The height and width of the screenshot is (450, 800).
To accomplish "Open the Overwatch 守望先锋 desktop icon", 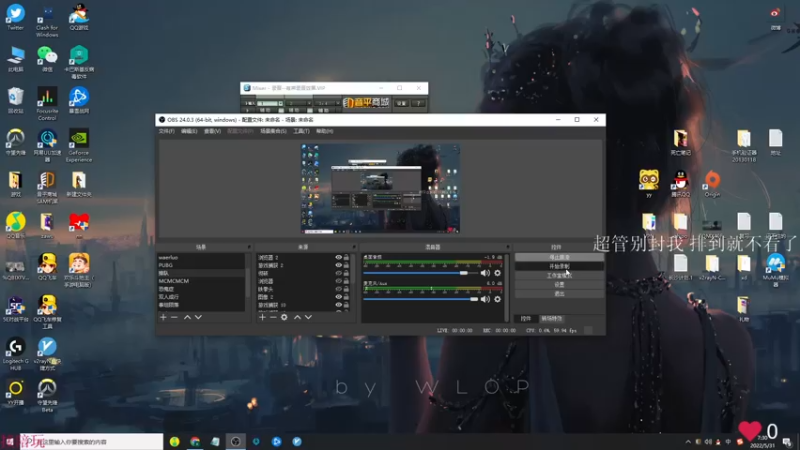I will (15, 142).
